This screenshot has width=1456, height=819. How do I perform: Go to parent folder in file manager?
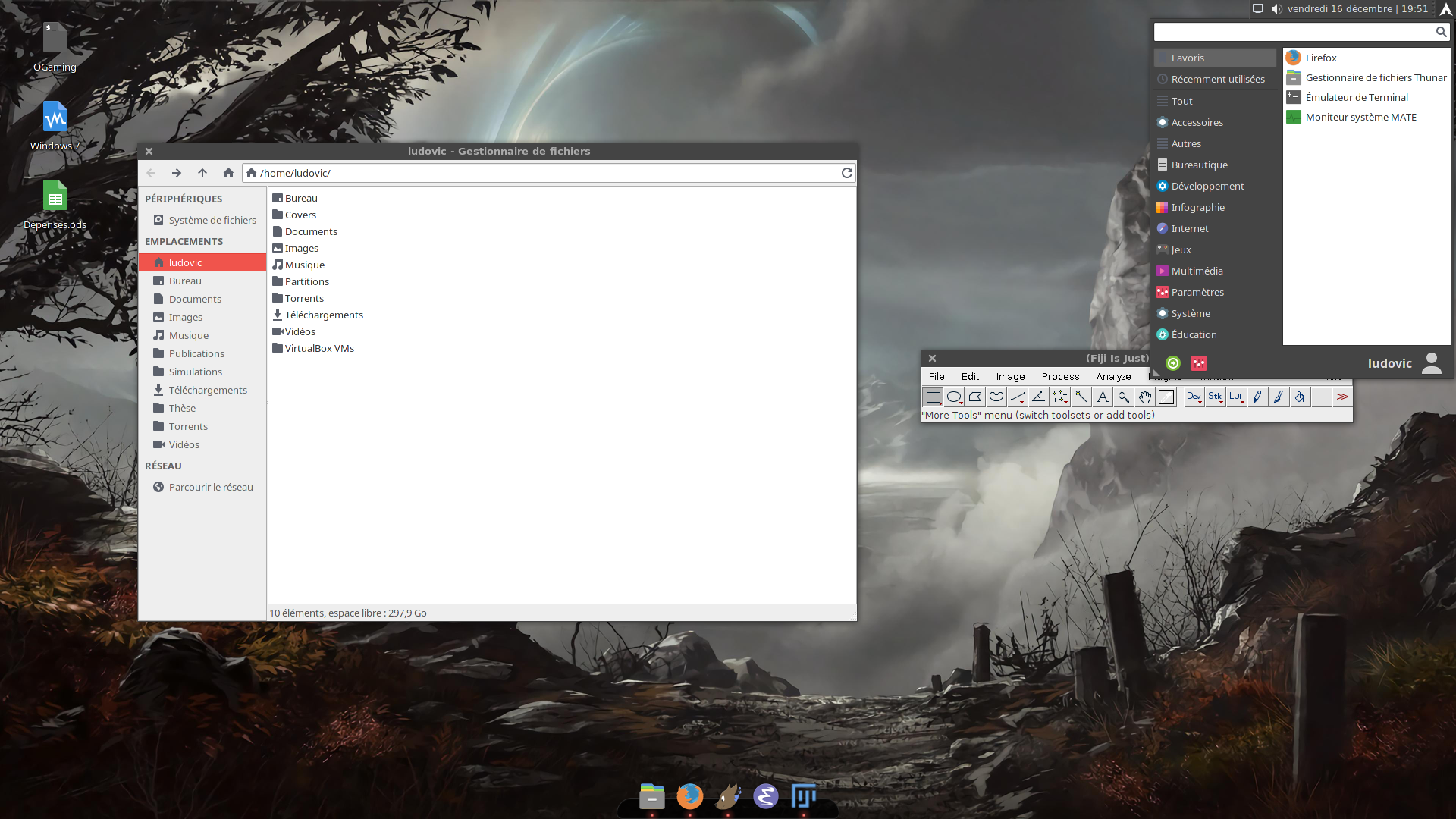coord(202,173)
